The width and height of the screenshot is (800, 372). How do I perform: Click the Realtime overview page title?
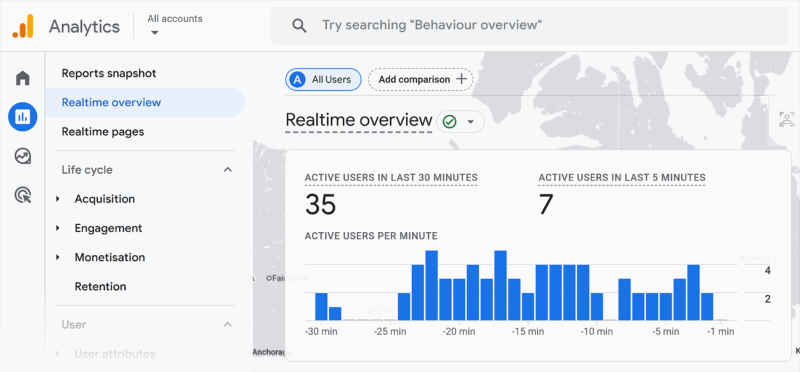(x=359, y=120)
